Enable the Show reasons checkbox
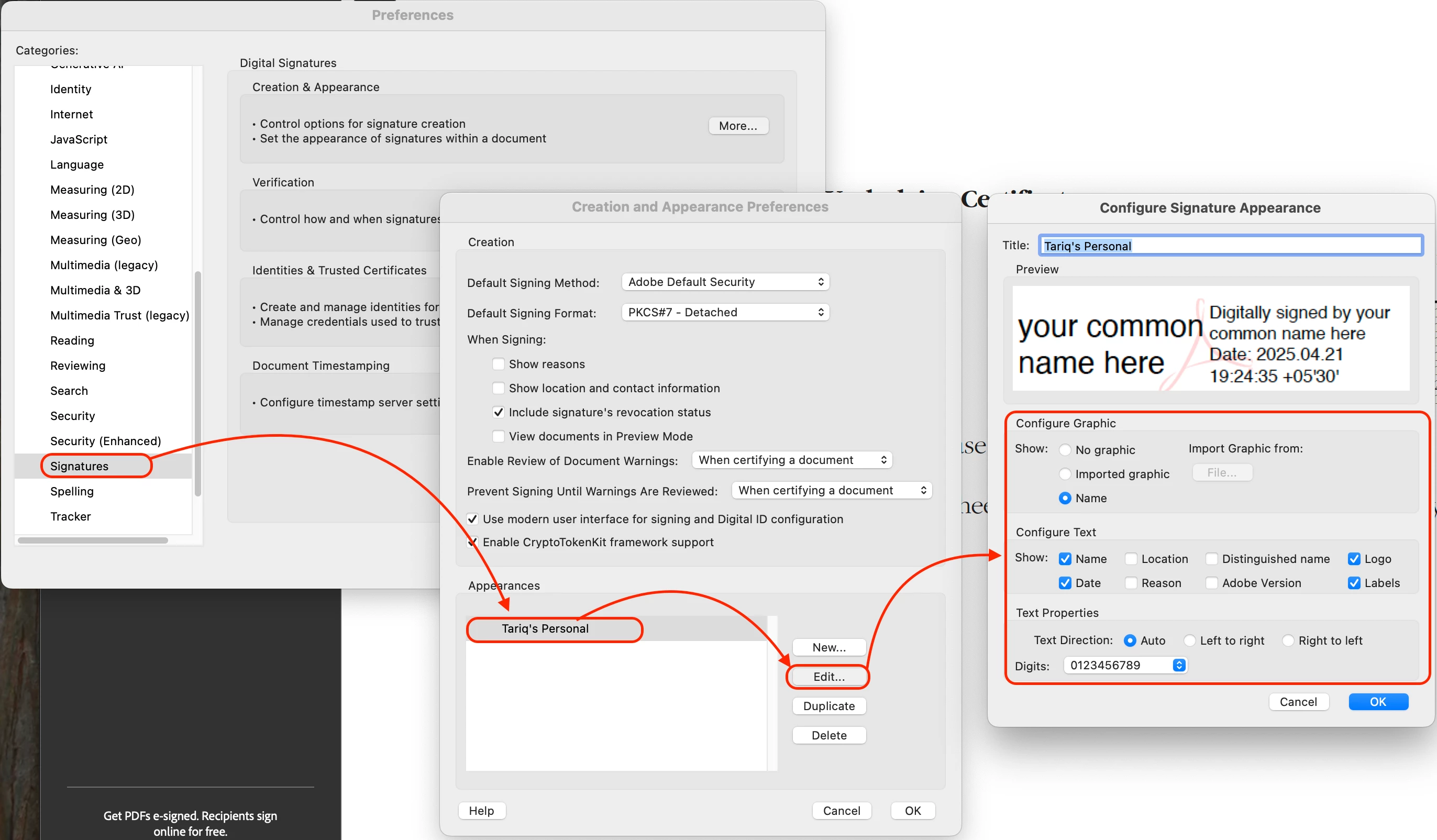 coord(499,364)
